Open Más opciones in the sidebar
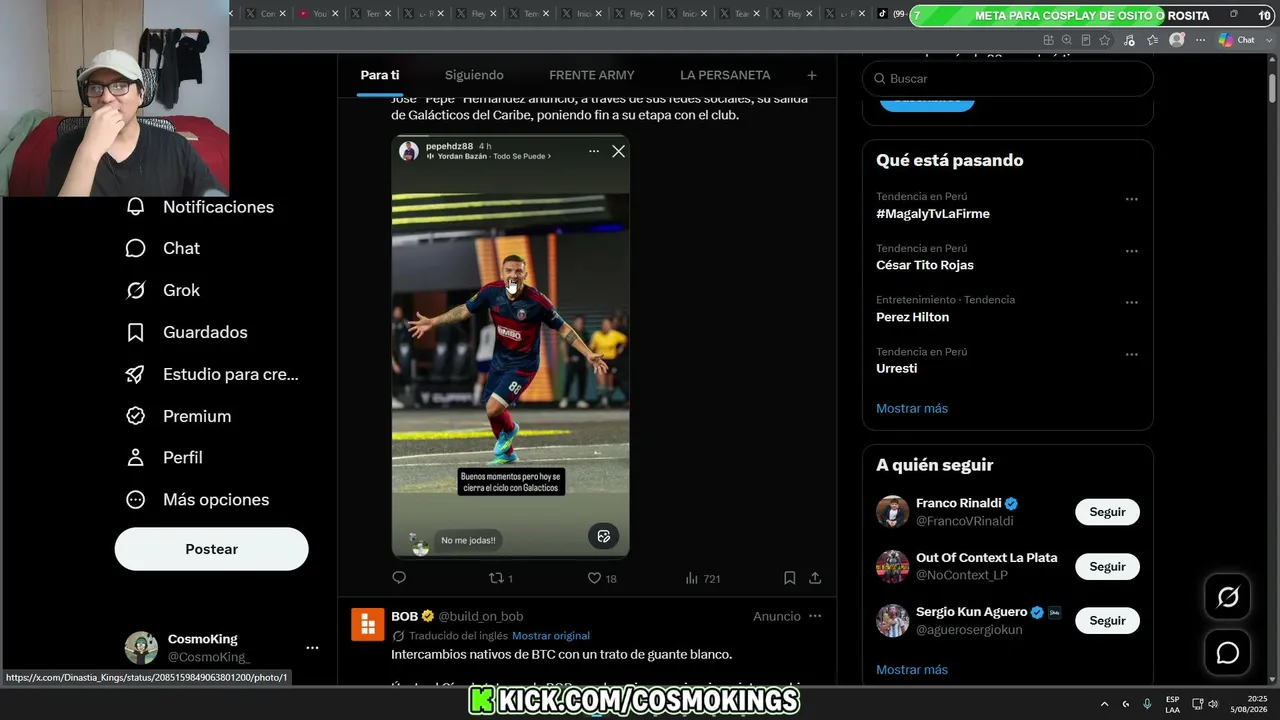 [197, 499]
